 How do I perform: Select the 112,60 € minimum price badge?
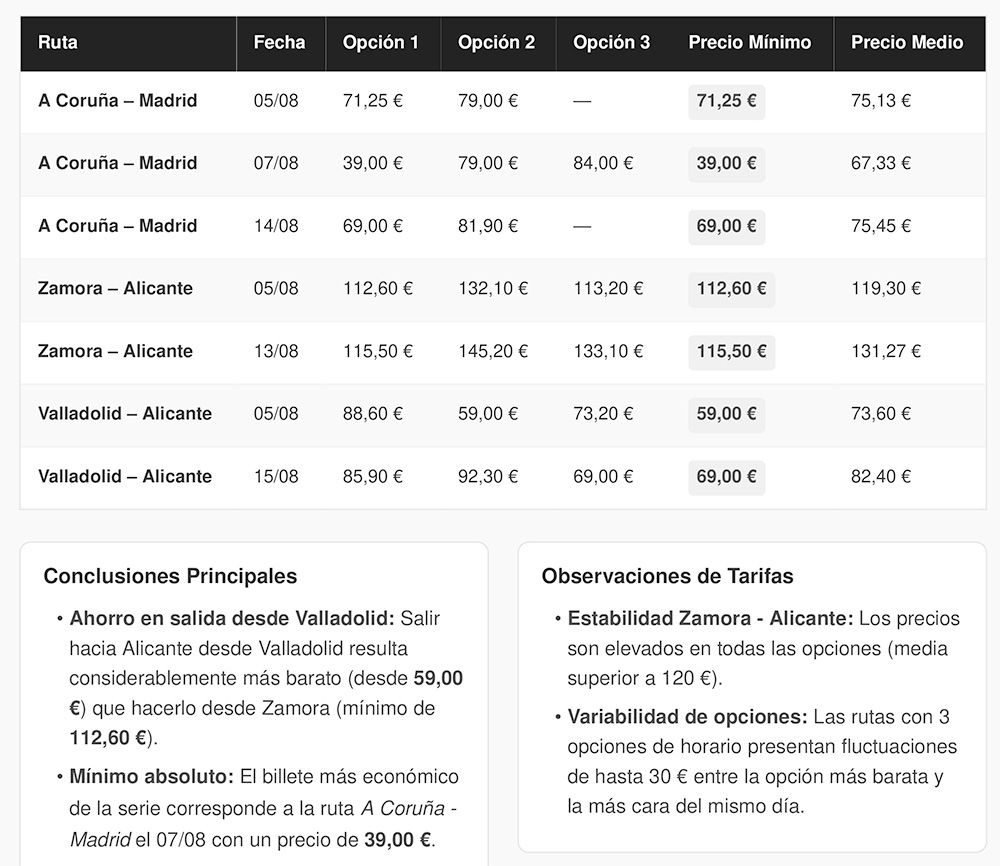click(732, 289)
